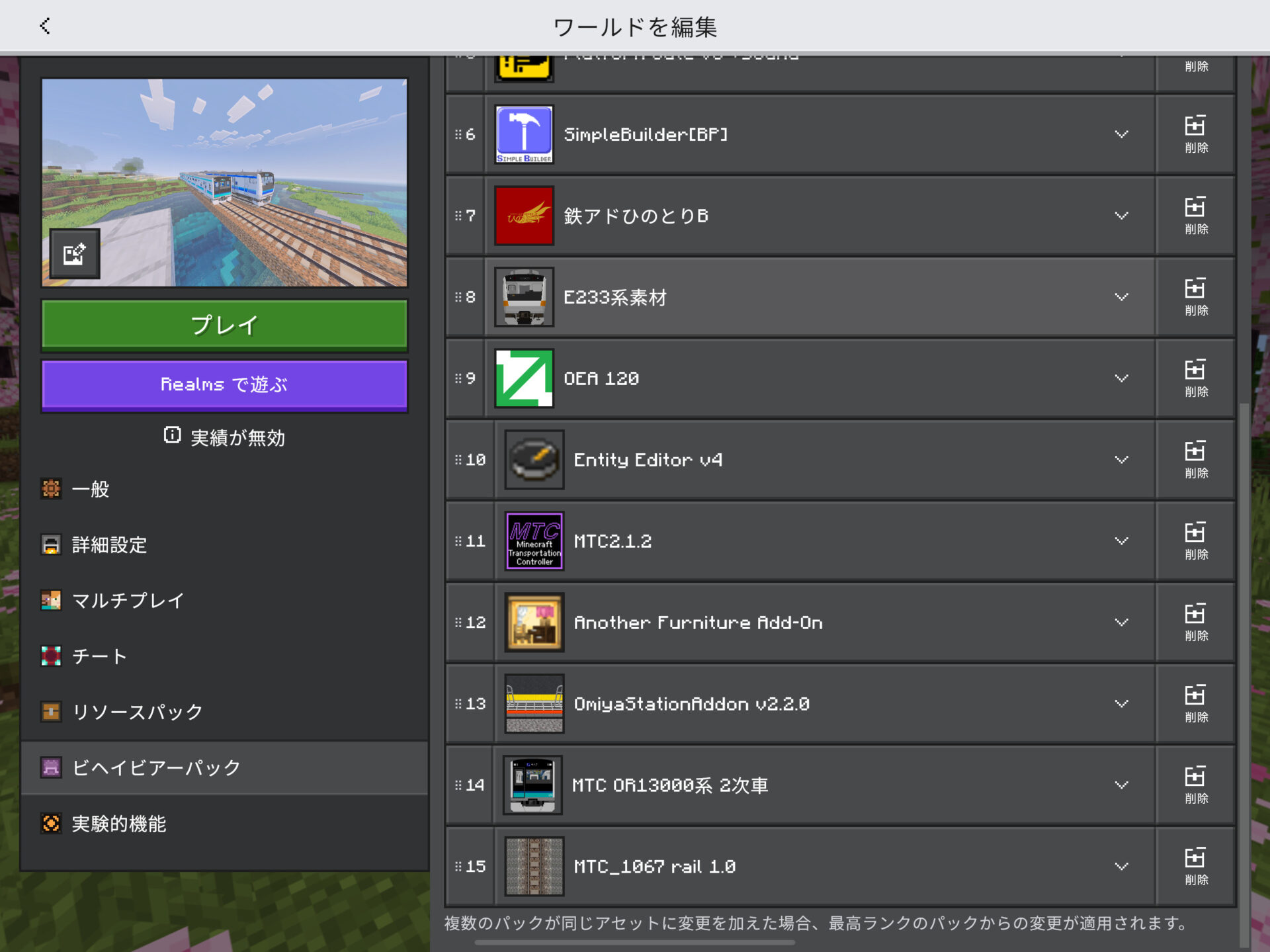Remove MTC_1067 rail 1.0 pack
The image size is (1270, 952).
[1195, 866]
